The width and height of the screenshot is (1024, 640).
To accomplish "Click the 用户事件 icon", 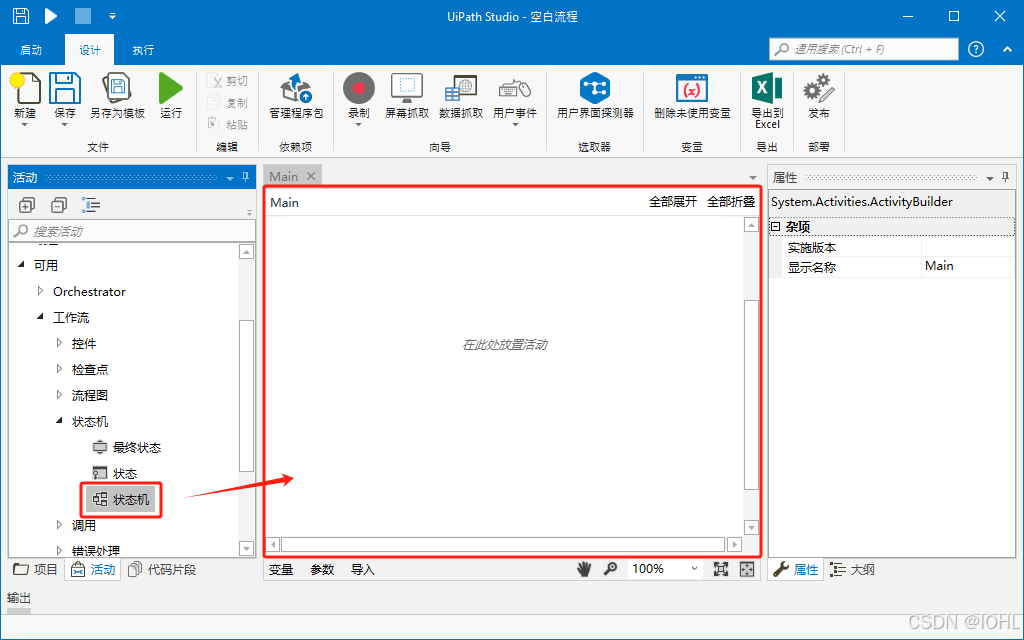I will pos(515,88).
